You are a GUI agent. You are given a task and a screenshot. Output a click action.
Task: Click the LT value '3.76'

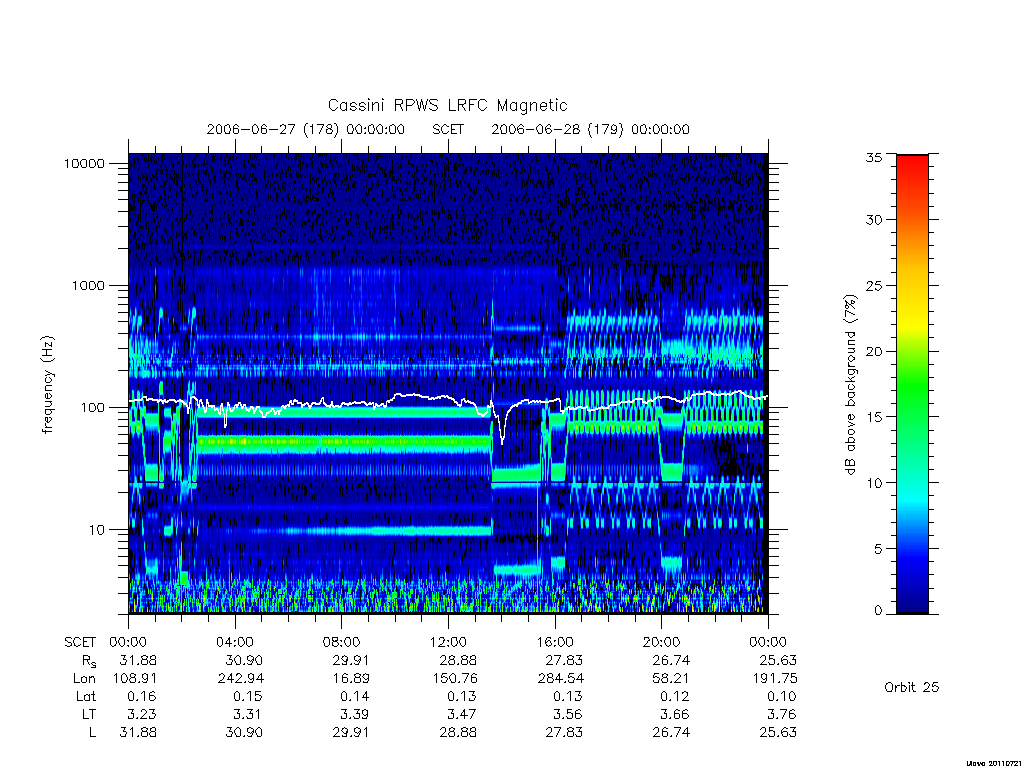coord(782,714)
